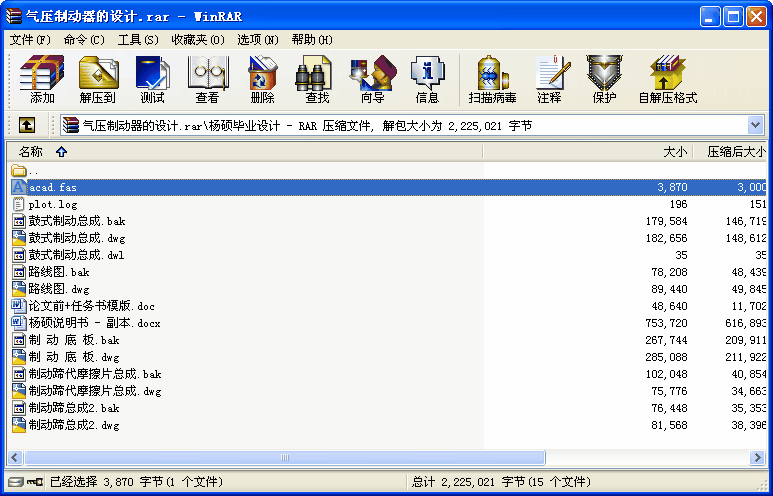Click the 自解压格式 (SFX) icon
This screenshot has width=773, height=496.
point(667,80)
